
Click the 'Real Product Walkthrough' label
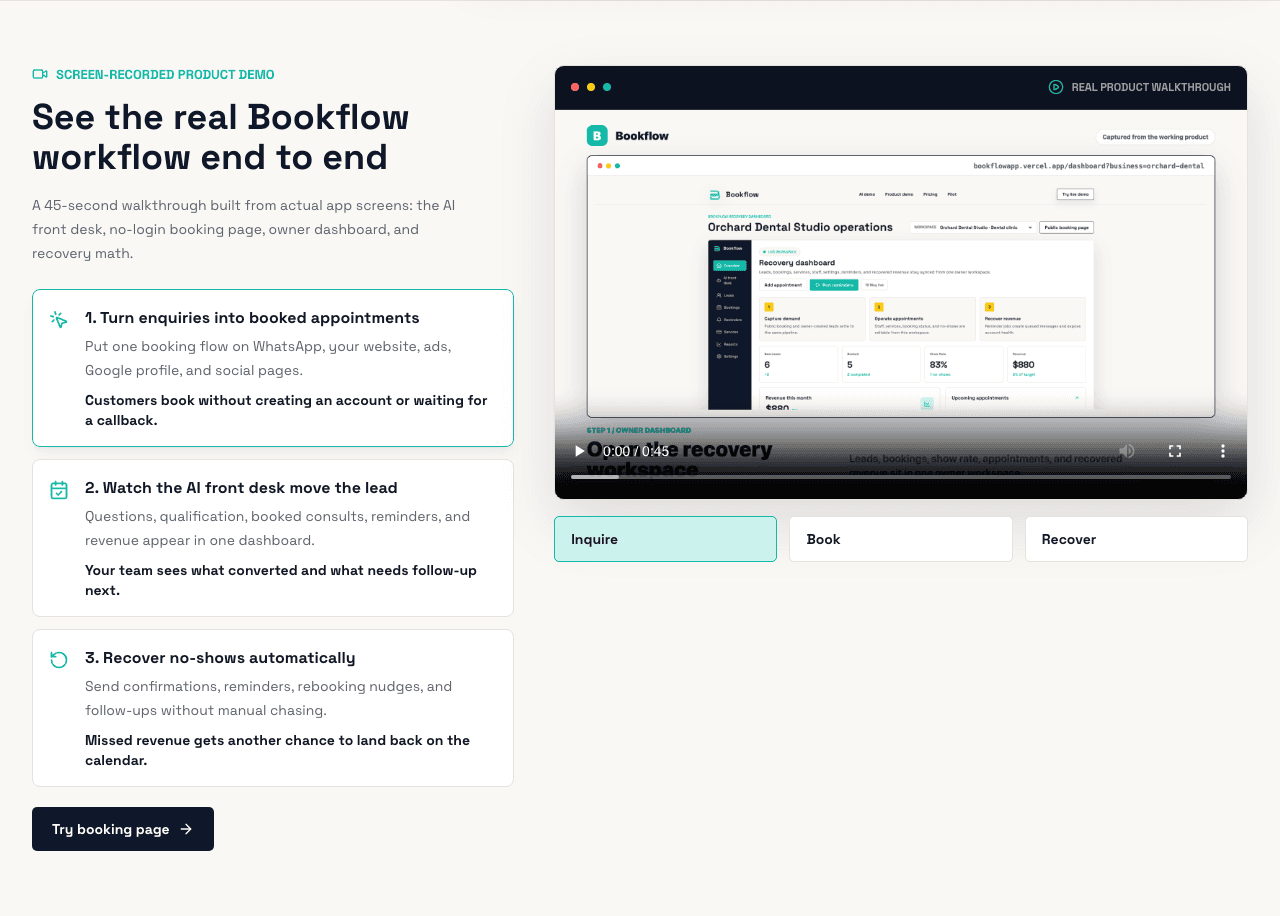1151,87
